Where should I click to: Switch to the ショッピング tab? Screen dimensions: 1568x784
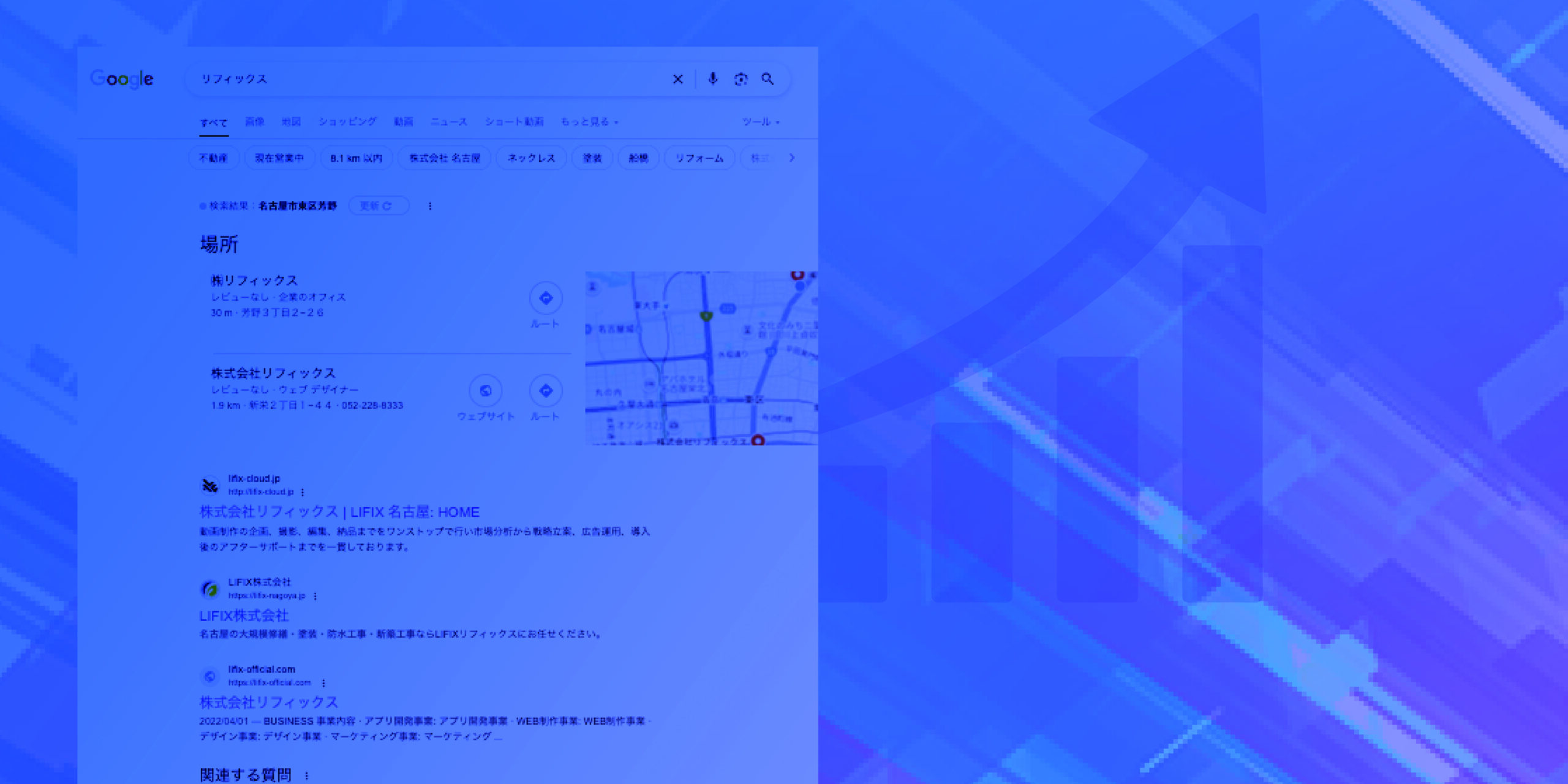tap(347, 122)
